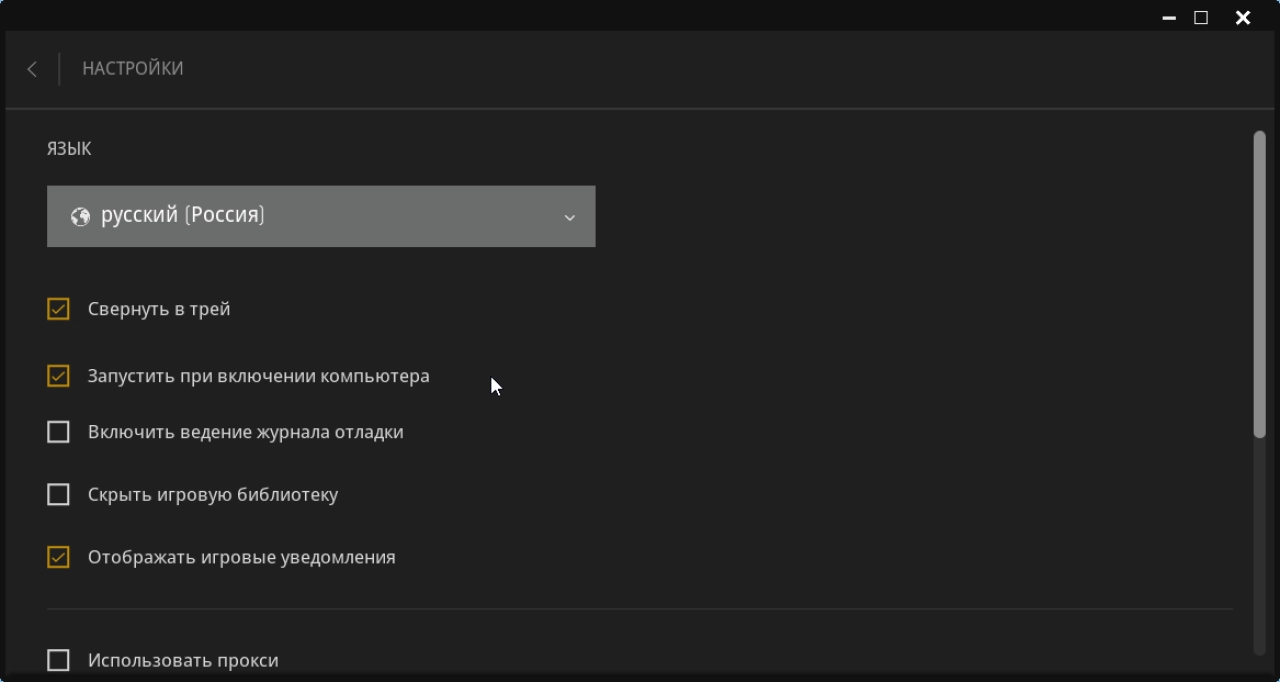
Task: Check the 'Скрыть игровую библиотеку' box
Action: tap(58, 494)
